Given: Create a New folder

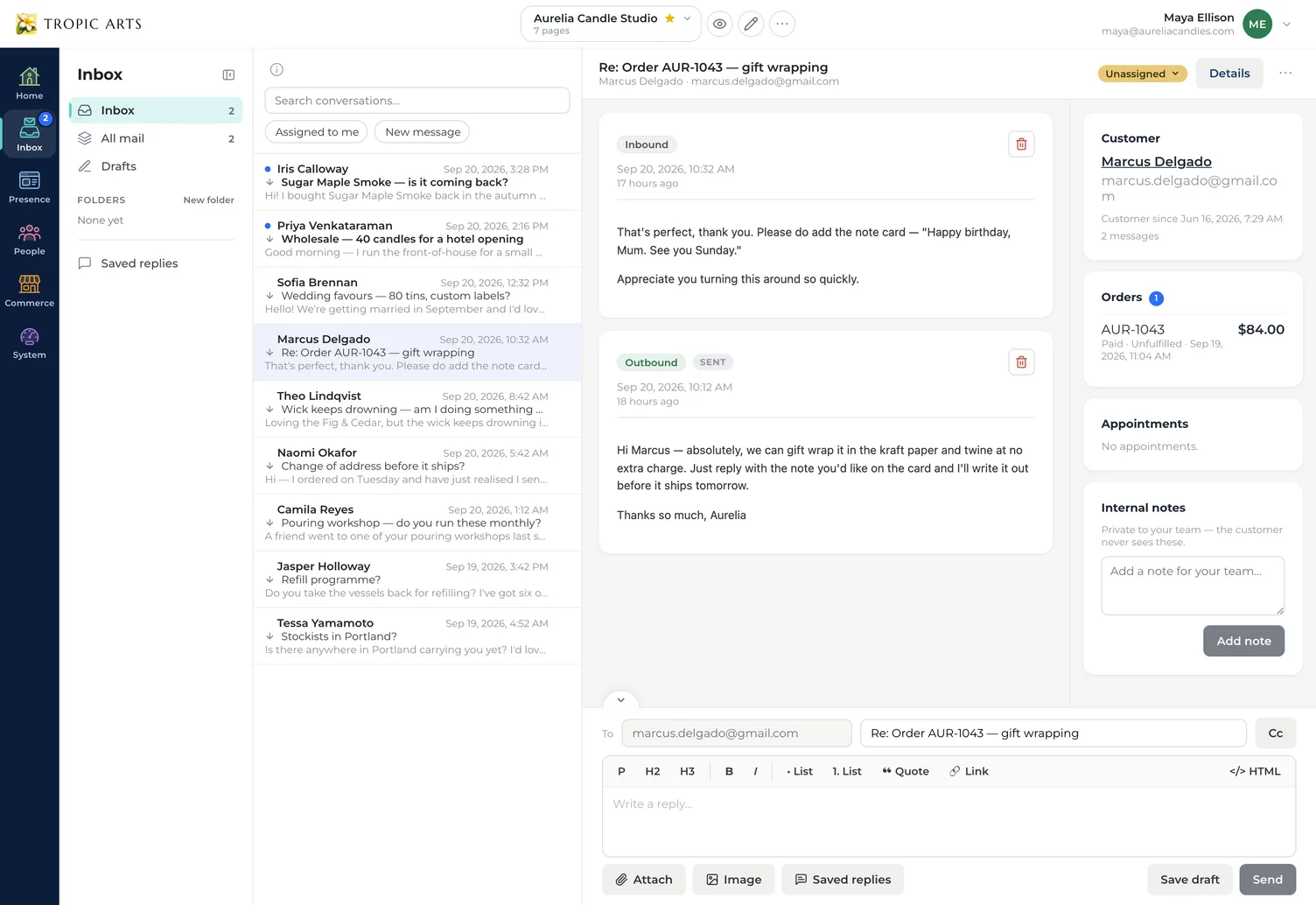Looking at the screenshot, I should coord(208,200).
